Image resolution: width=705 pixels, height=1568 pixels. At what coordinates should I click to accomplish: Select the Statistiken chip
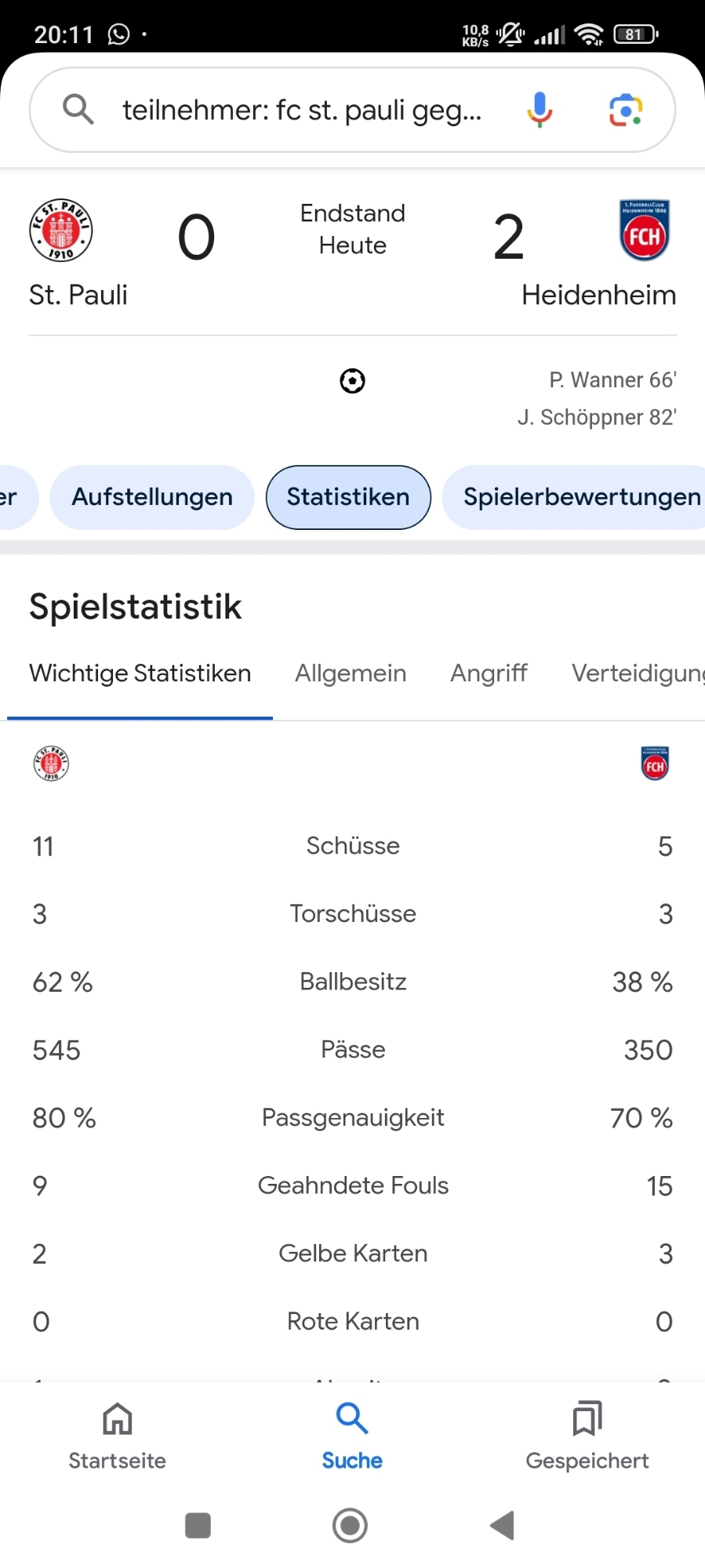coord(348,497)
